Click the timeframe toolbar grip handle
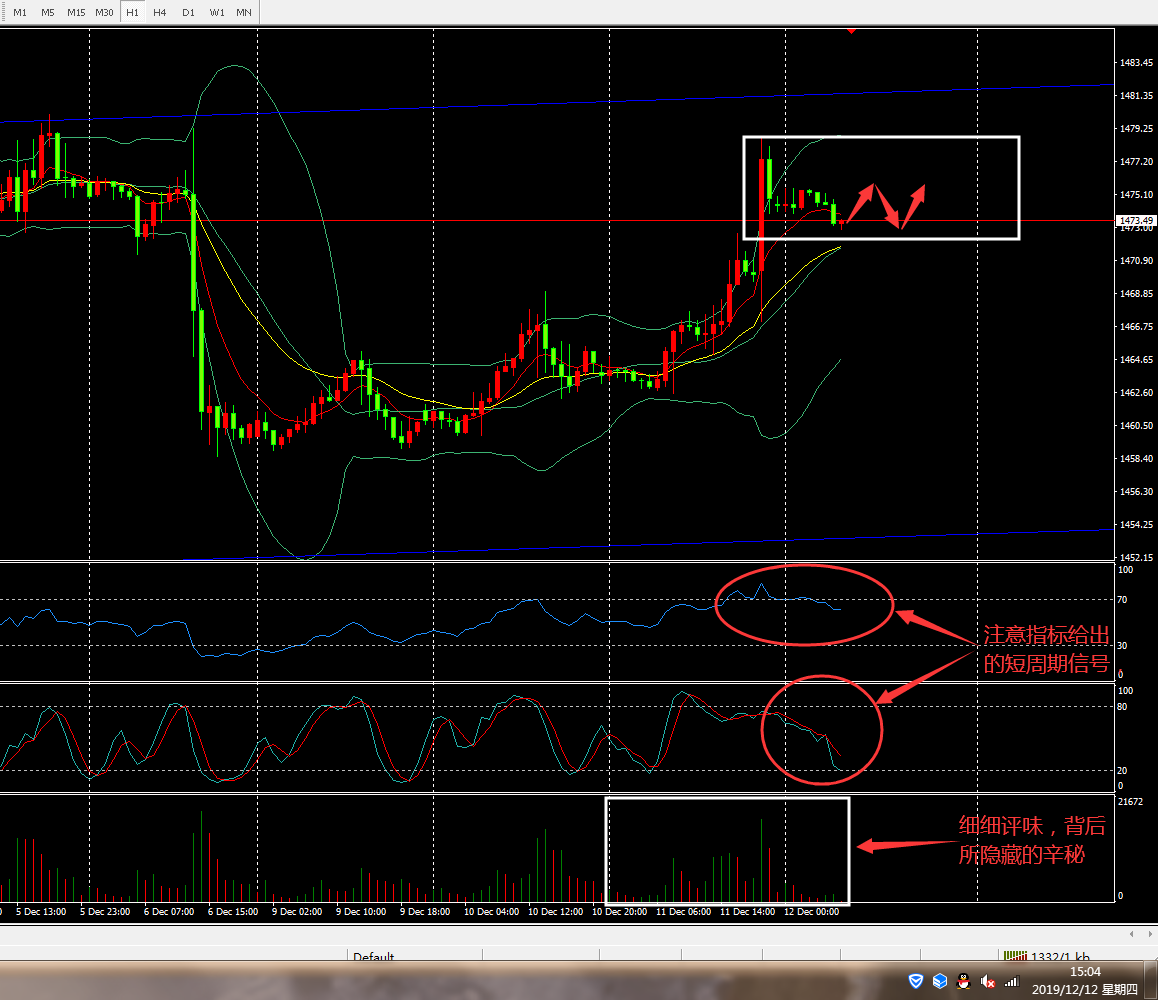The width and height of the screenshot is (1158, 1000). [x=3, y=13]
